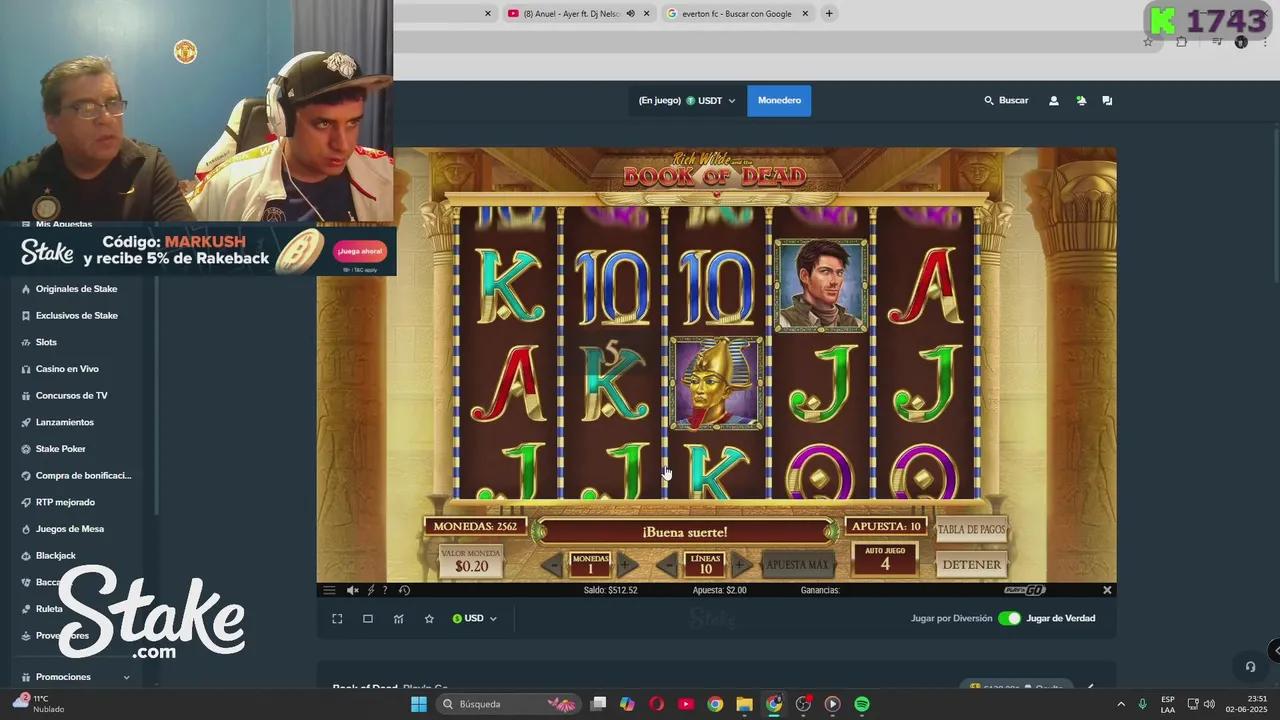The width and height of the screenshot is (1280, 720).
Task: Select Slots in sidebar
Action: pyautogui.click(x=47, y=342)
